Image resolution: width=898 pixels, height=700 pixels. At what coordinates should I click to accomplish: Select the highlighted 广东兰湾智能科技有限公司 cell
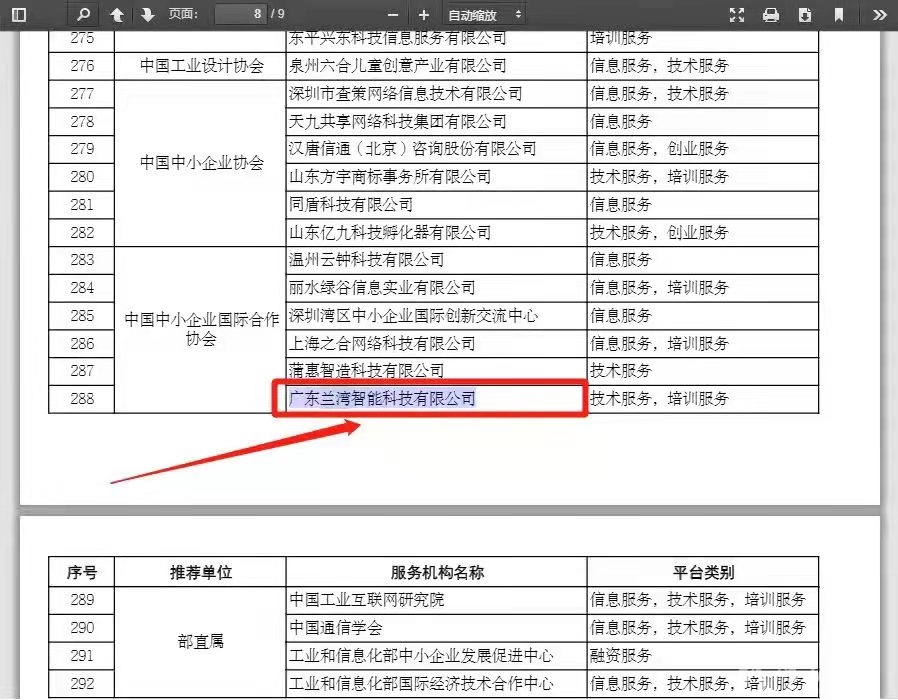pos(436,399)
